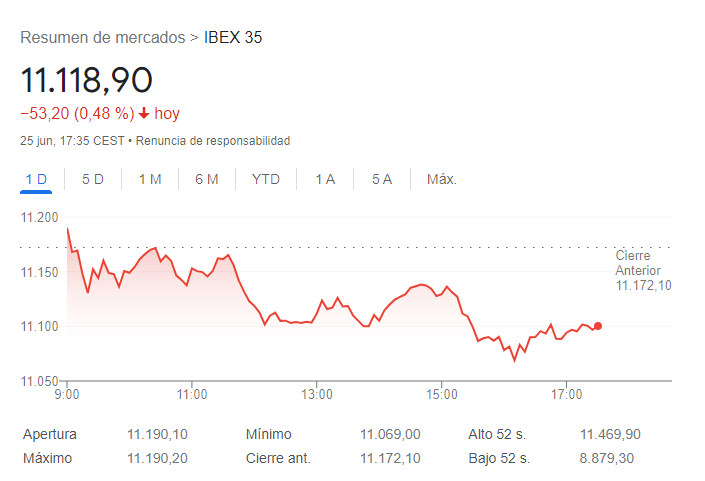Click the Mínimo value 11.069,00

[390, 435]
